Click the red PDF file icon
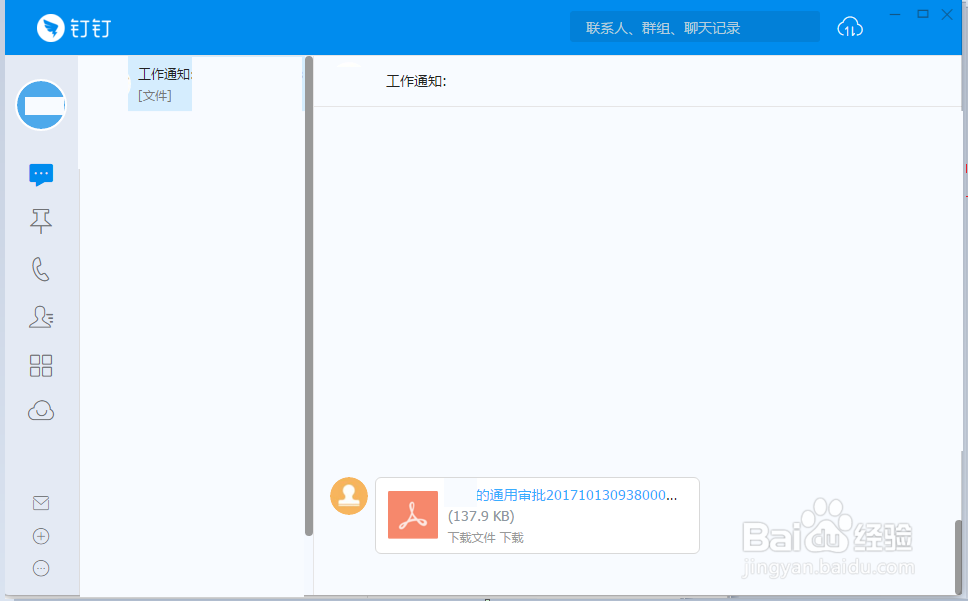Screen dimensions: 968x601 (x=413, y=515)
